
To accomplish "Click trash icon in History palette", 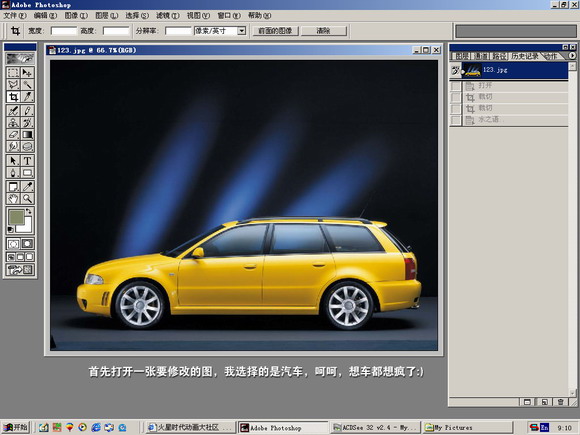I will click(x=561, y=402).
